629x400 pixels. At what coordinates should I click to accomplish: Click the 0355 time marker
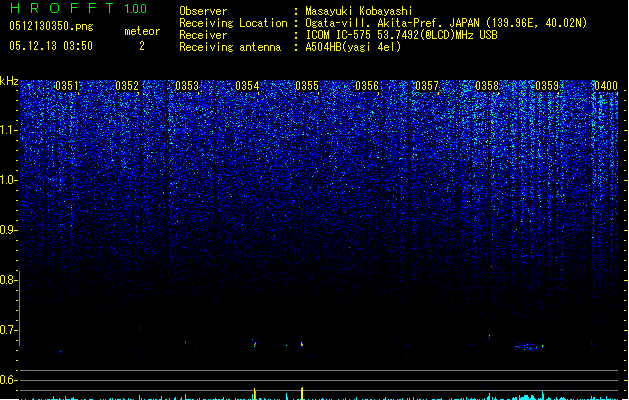(307, 86)
